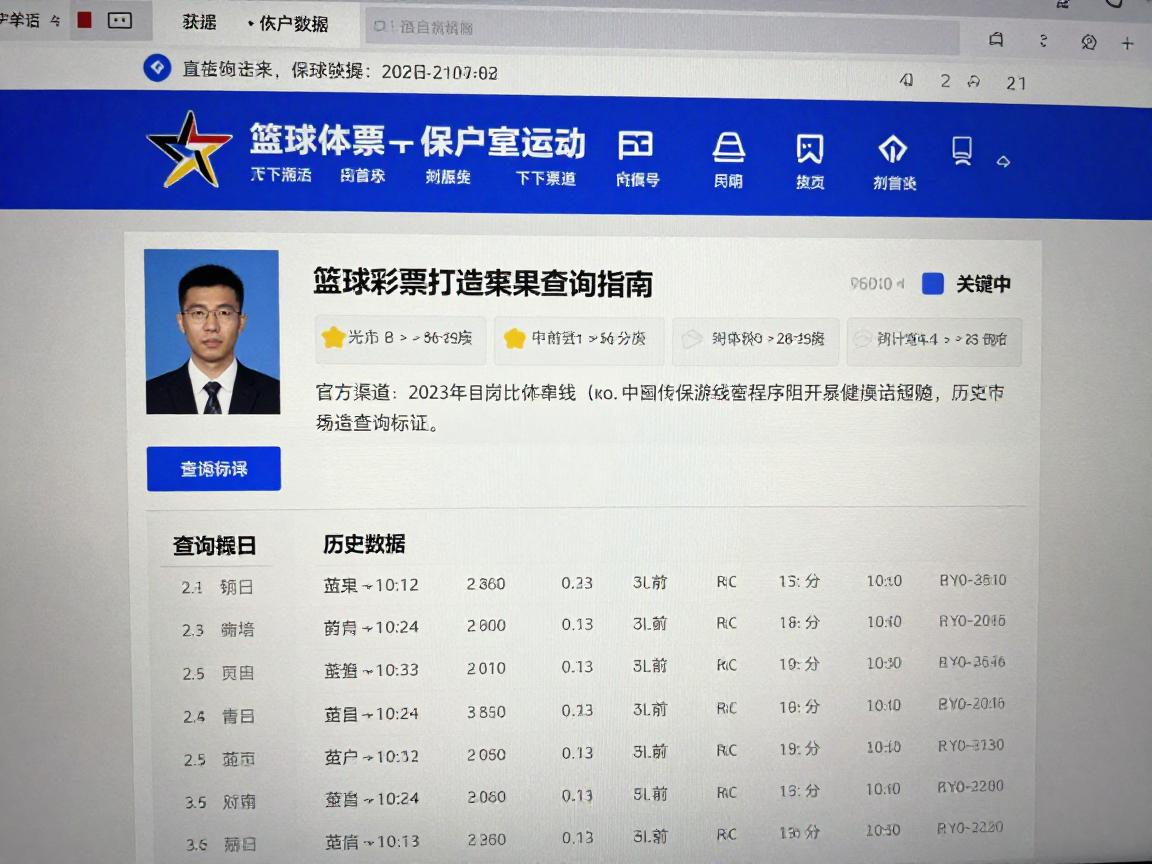Screen dimensions: 1152x864
Task: Expand the small arrow at header far right
Action: (1004, 161)
